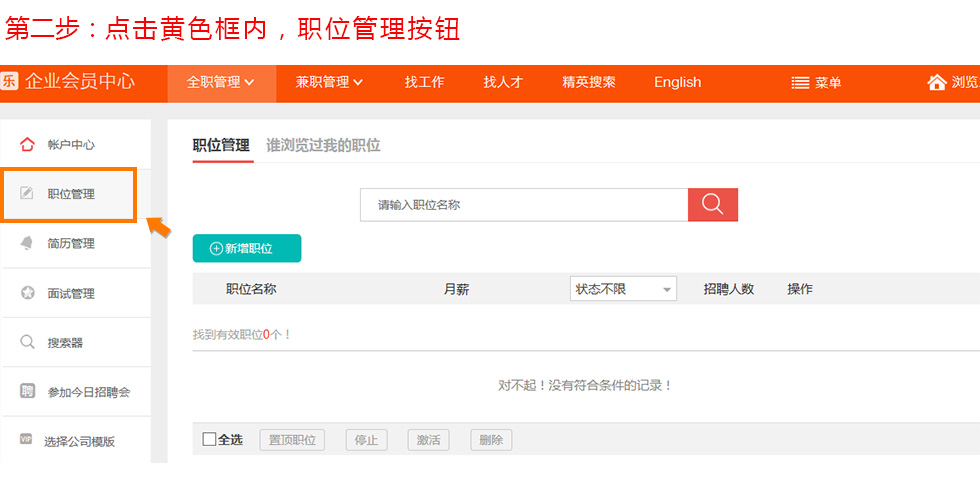Viewport: 980px width, 501px height.
Task: Click the house icon at the header's right edge
Action: tap(936, 82)
